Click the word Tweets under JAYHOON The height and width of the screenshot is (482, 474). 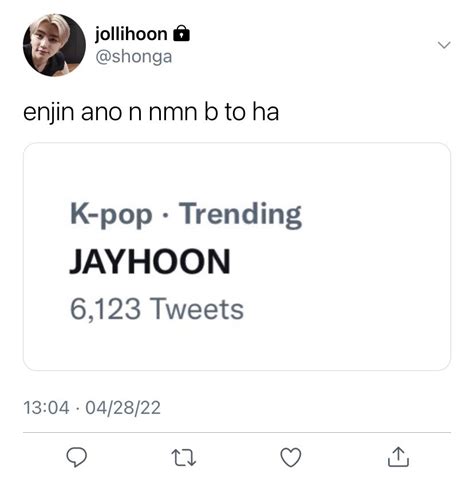click(x=197, y=309)
